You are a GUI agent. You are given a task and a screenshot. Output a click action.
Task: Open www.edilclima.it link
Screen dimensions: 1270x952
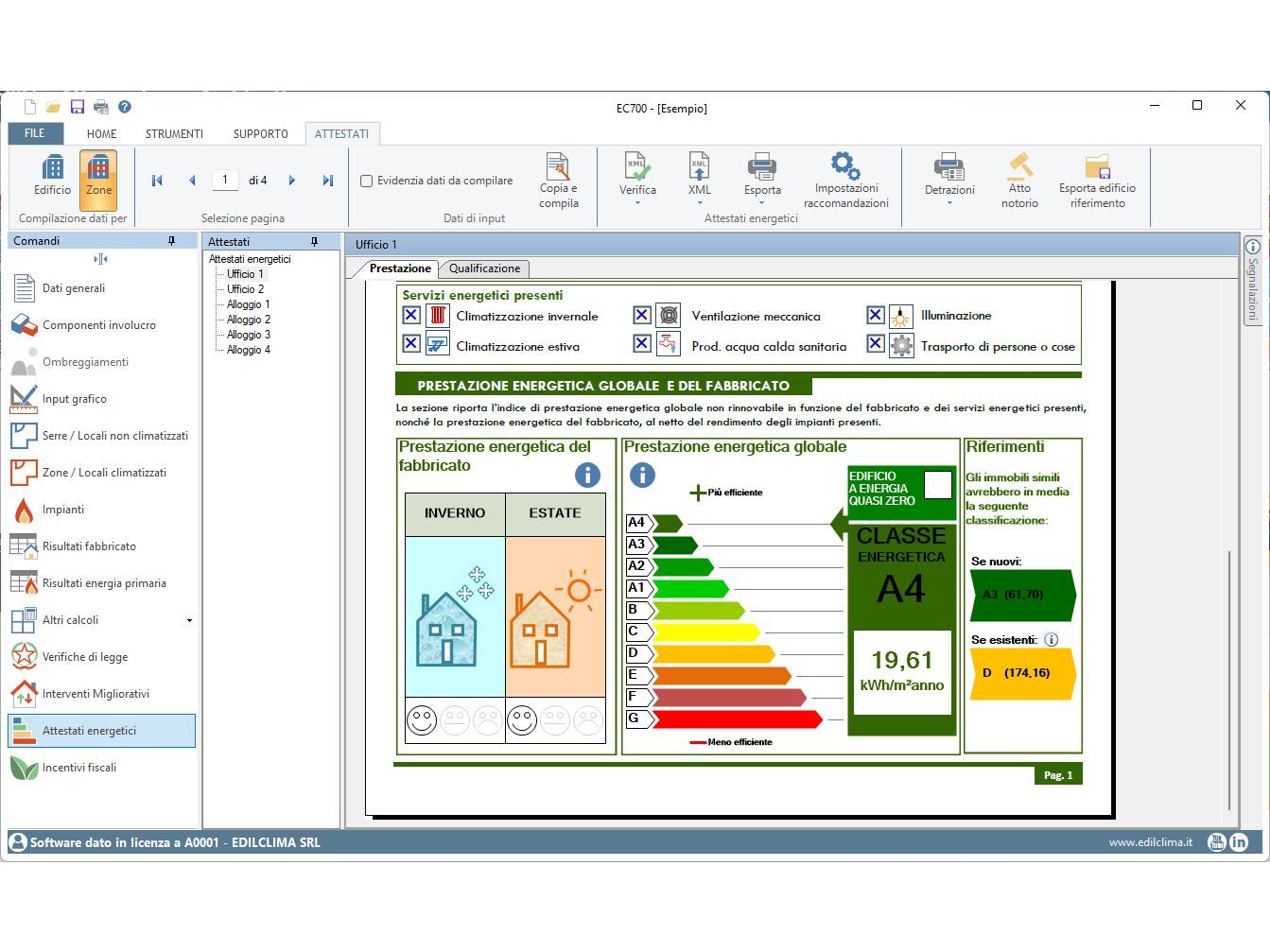[1150, 842]
